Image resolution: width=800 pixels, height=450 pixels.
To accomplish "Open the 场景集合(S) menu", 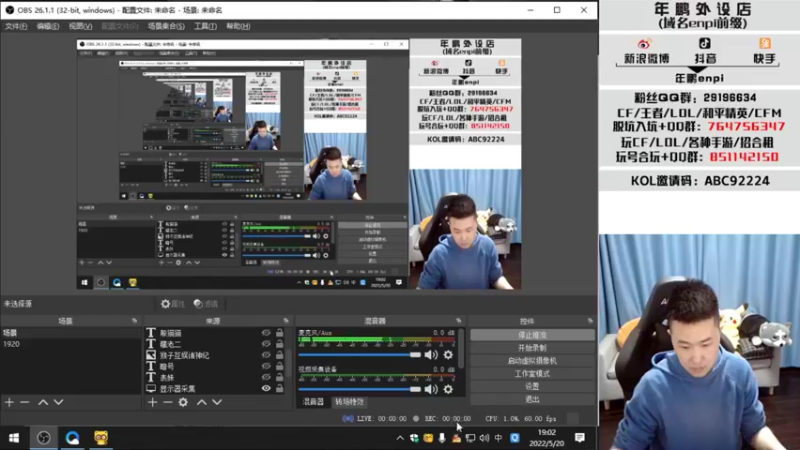I will [x=166, y=26].
